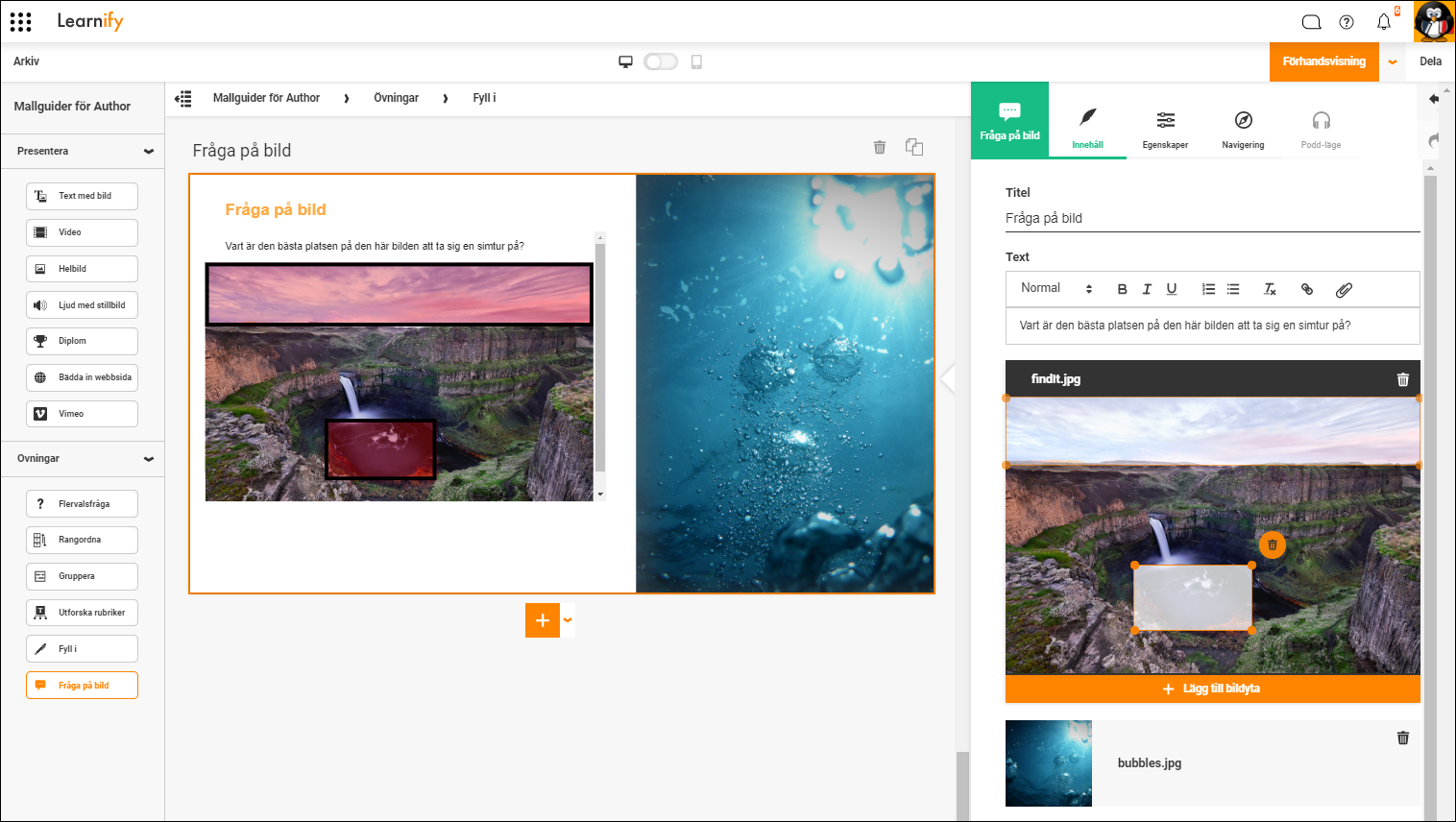1456x822 pixels.
Task: Add Rangordna exercise
Action: 82,540
